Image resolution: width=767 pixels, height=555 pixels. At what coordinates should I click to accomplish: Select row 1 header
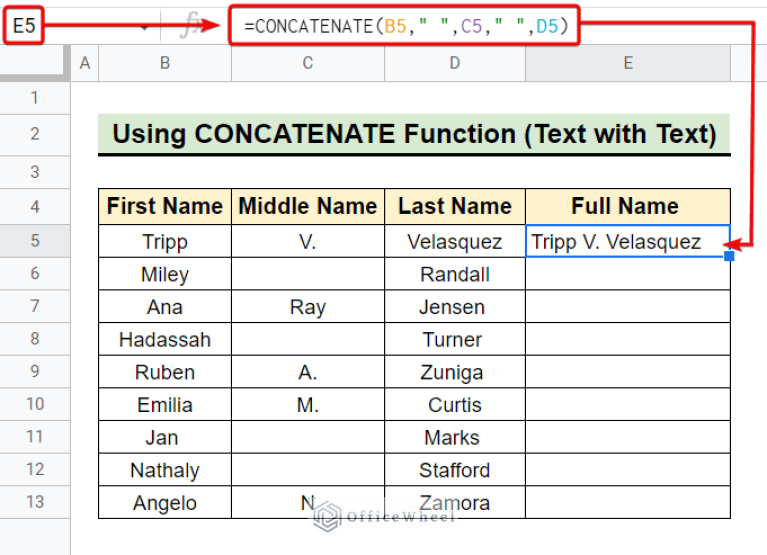click(35, 98)
